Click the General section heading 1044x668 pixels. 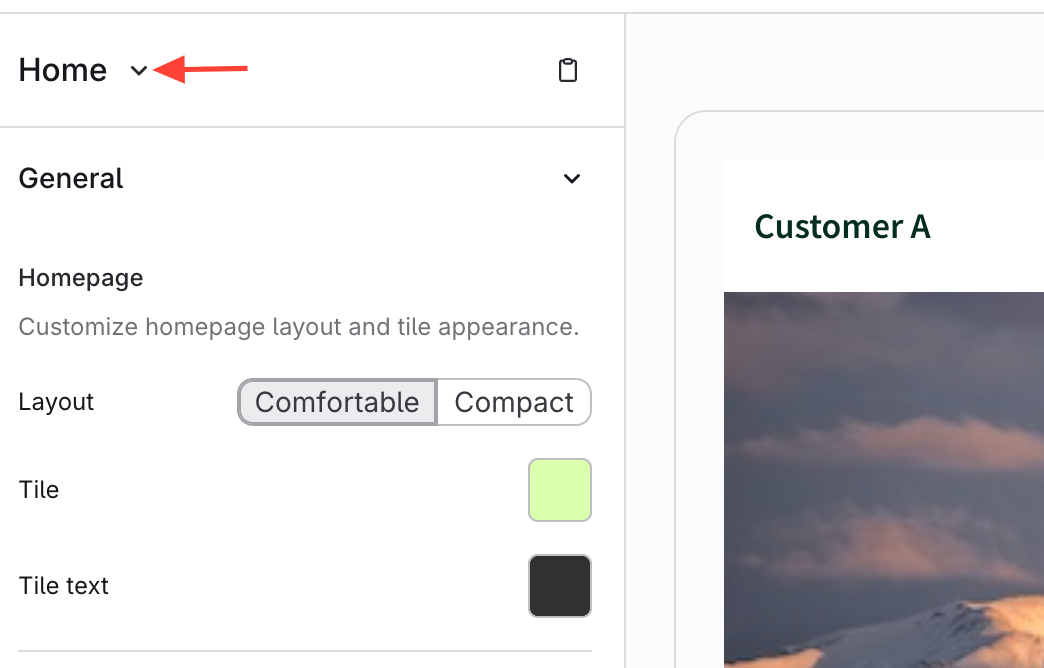(71, 179)
